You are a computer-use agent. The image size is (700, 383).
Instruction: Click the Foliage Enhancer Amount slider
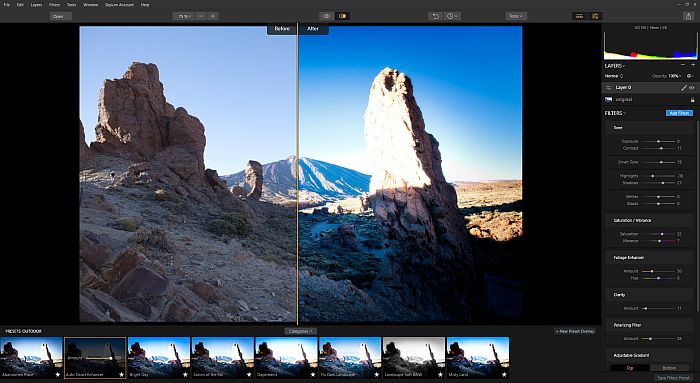point(658,271)
